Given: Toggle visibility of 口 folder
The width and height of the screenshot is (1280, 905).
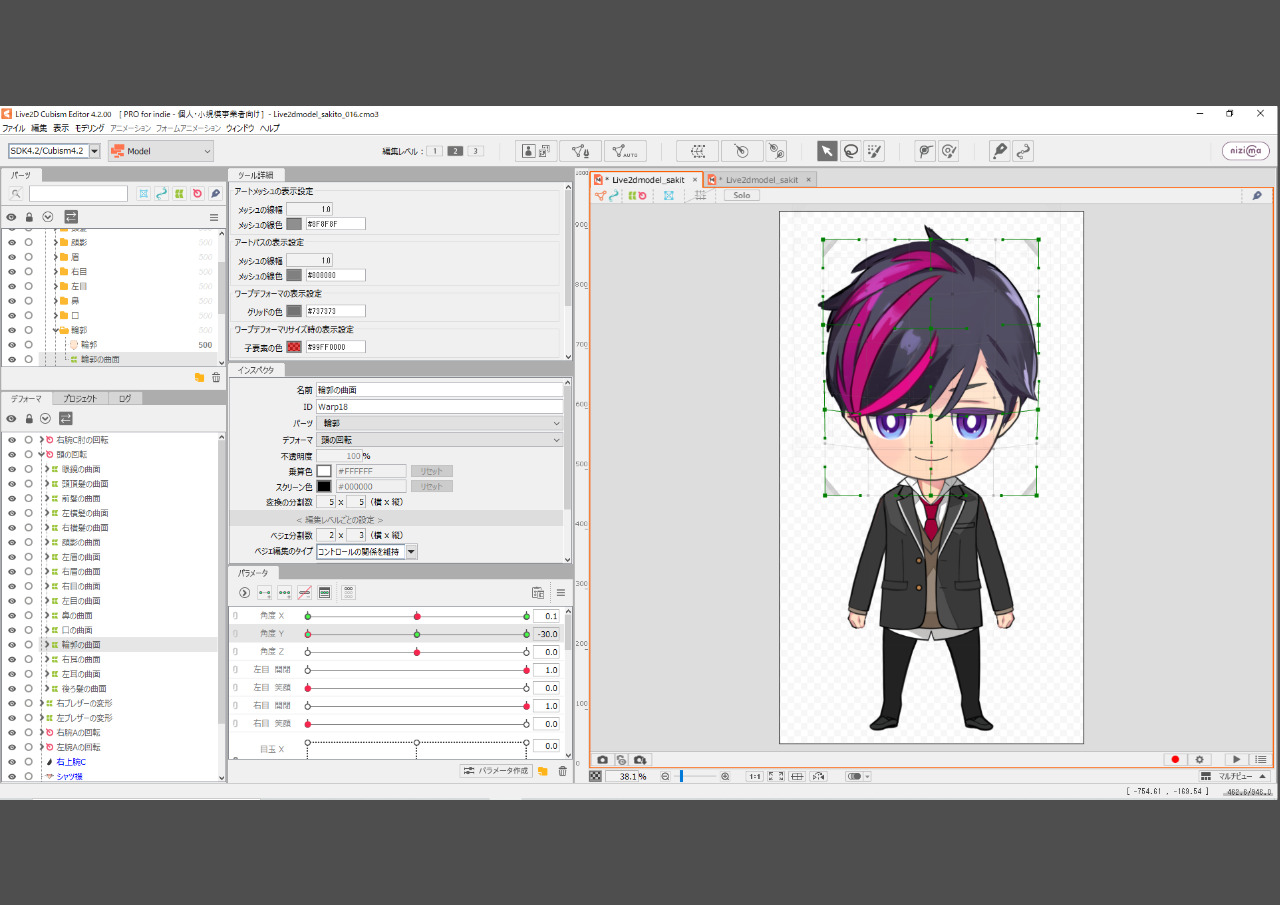Looking at the screenshot, I should tap(12, 315).
